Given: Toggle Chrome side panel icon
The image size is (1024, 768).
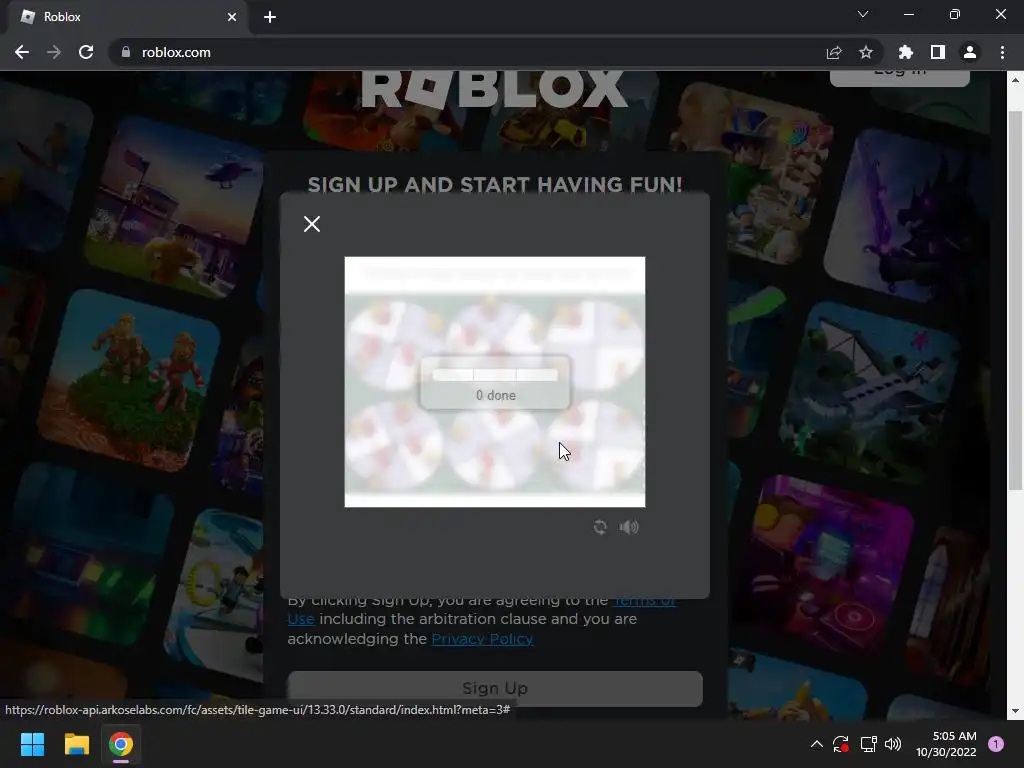Looking at the screenshot, I should click(x=938, y=52).
